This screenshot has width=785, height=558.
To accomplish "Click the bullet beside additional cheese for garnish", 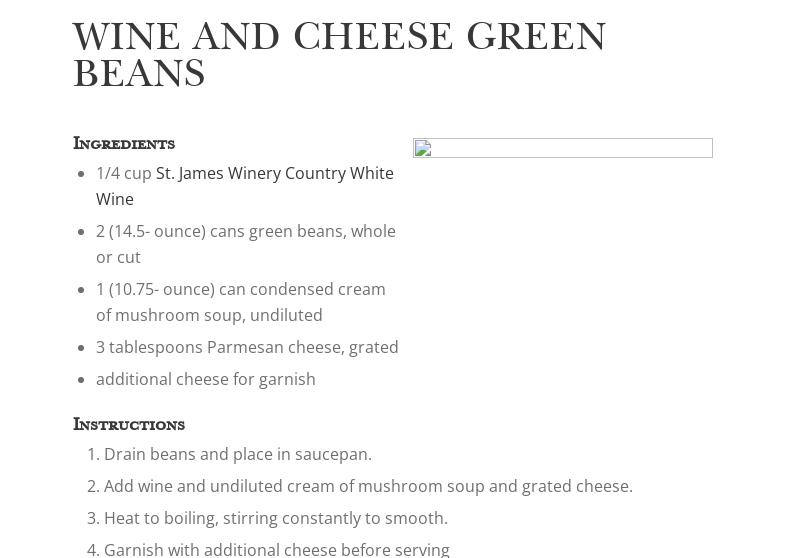I will point(81,379).
